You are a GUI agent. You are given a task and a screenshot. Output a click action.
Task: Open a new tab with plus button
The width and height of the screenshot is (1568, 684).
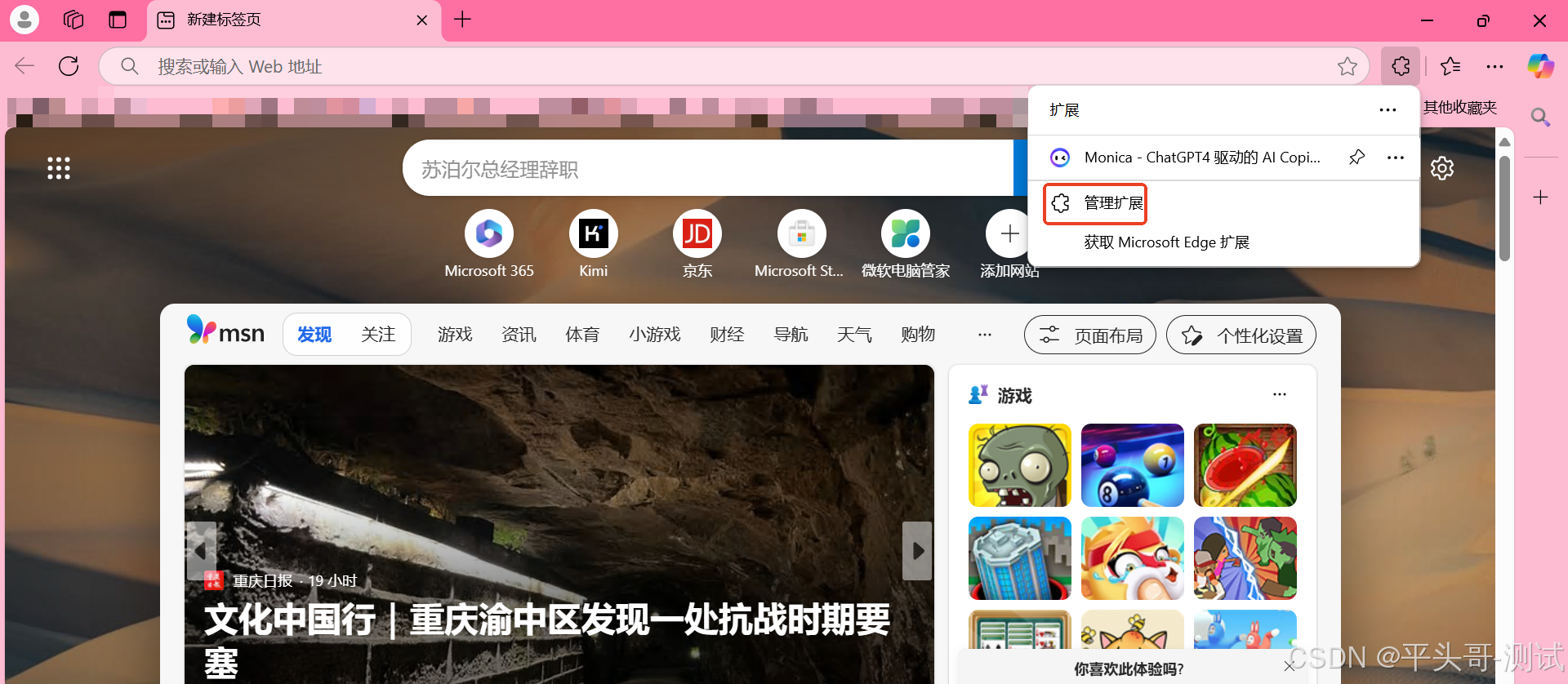[x=462, y=20]
